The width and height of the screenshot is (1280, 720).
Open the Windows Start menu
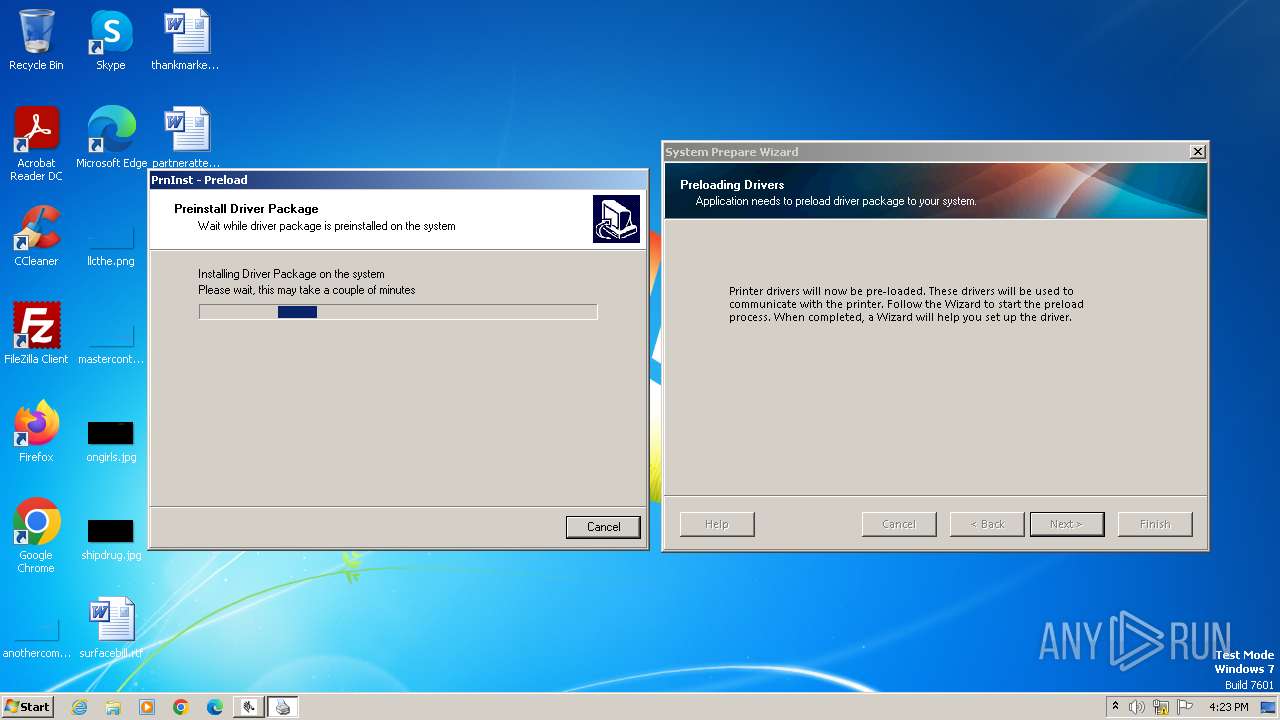pos(28,706)
